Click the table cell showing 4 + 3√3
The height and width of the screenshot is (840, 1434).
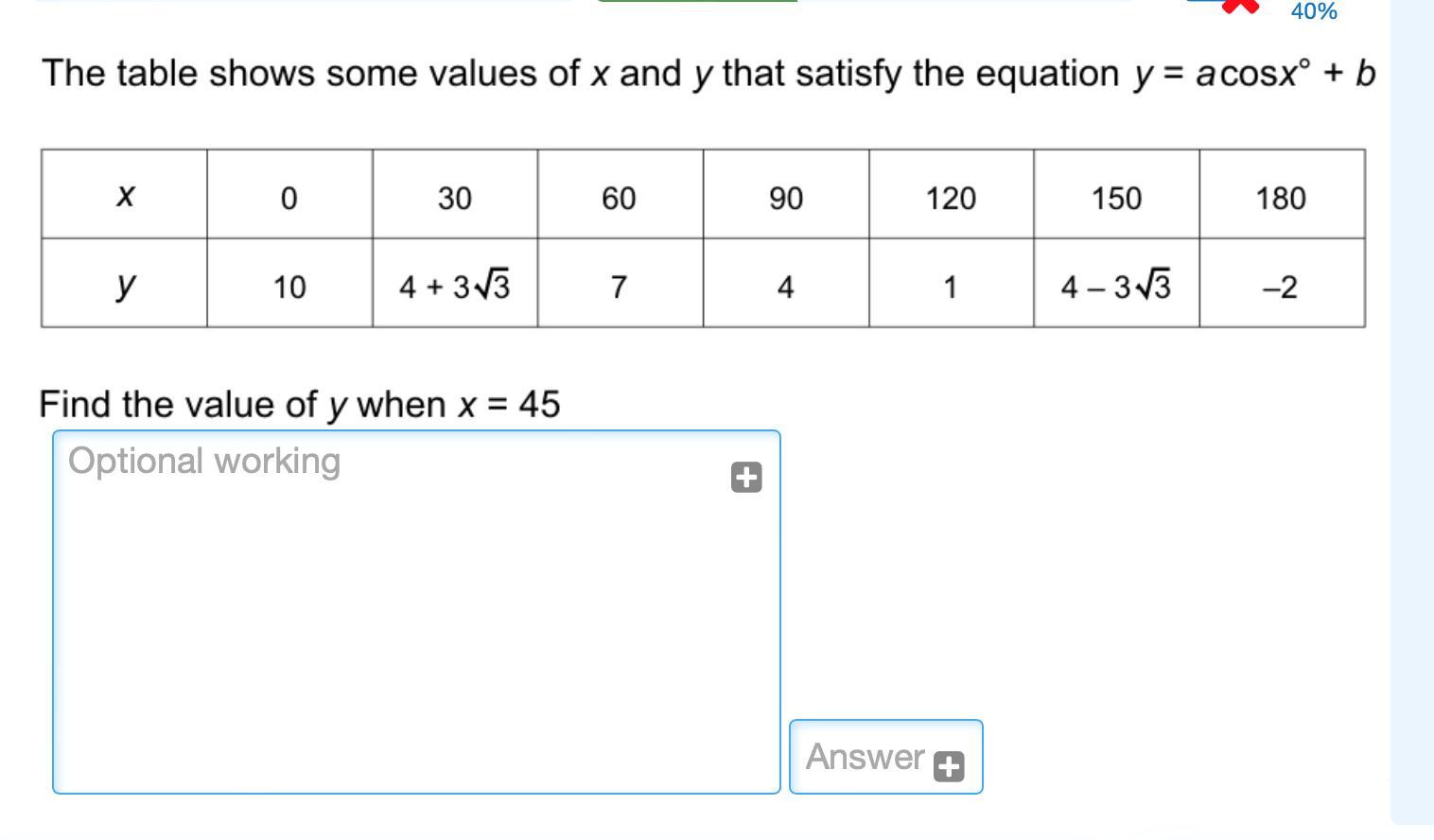pos(455,283)
